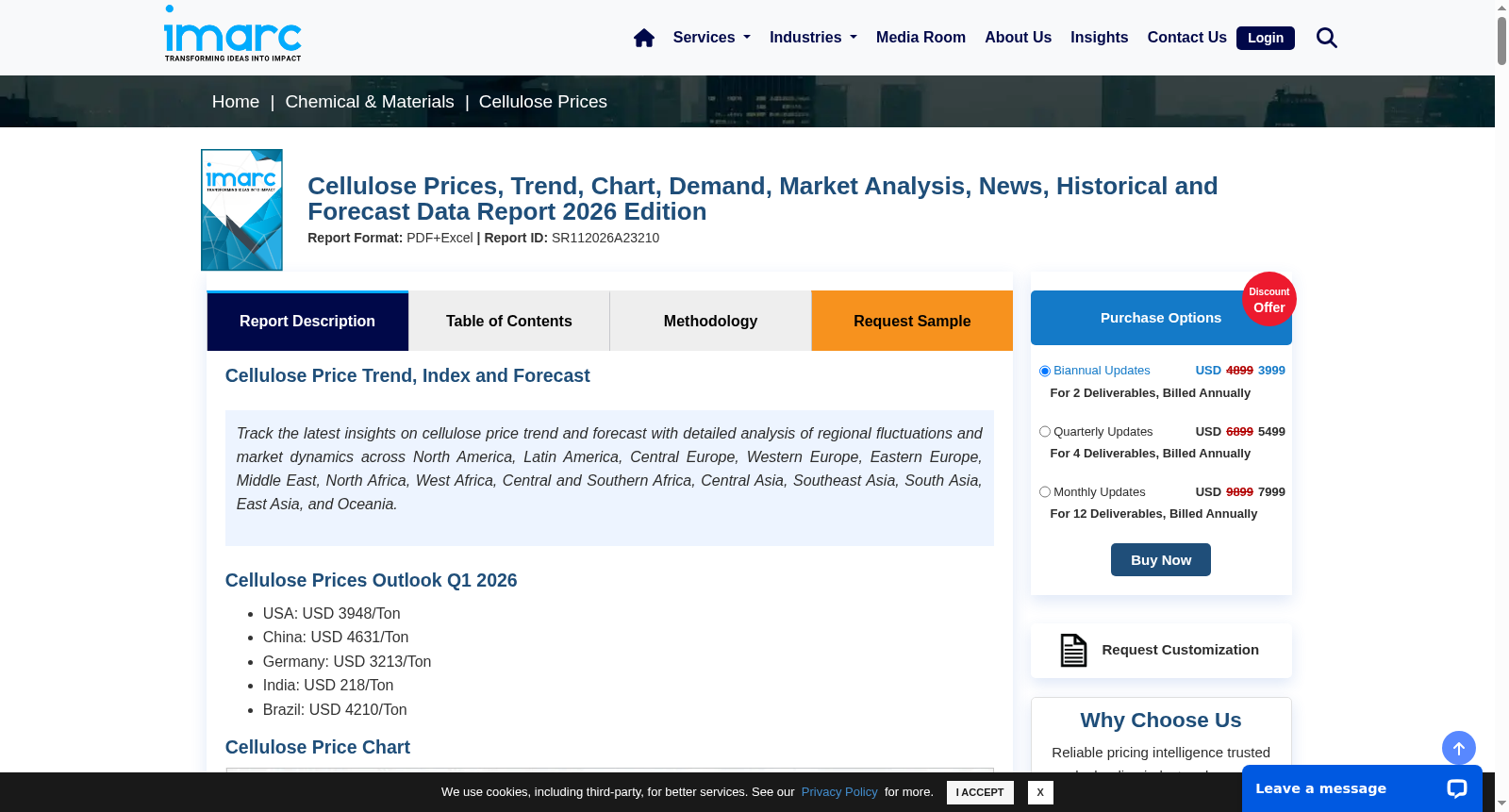
Task: Click the Request Sample tab
Action: (912, 321)
